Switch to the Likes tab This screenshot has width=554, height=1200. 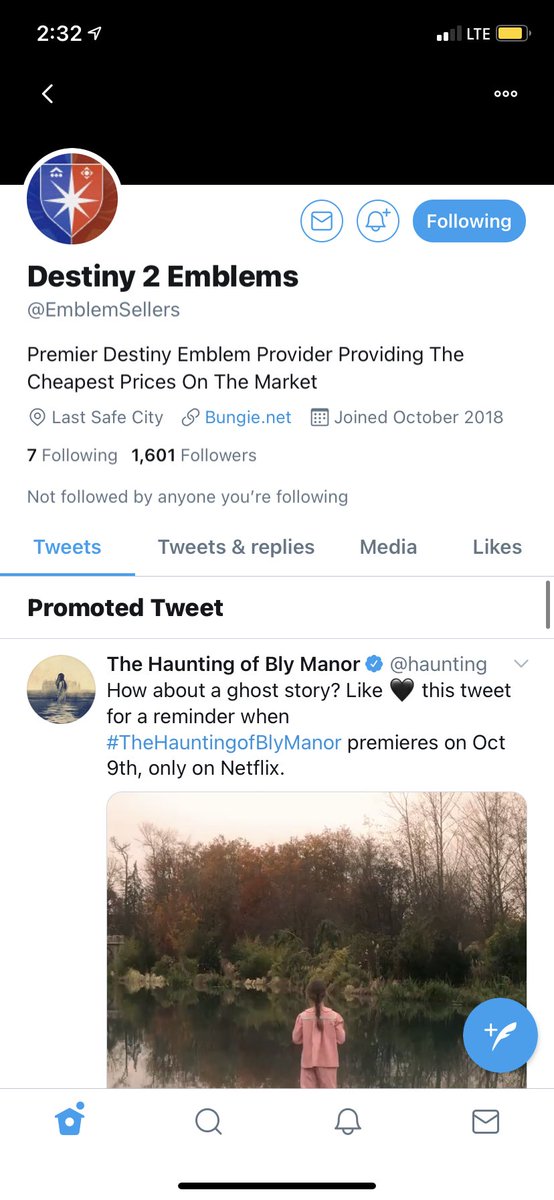pyautogui.click(x=497, y=547)
